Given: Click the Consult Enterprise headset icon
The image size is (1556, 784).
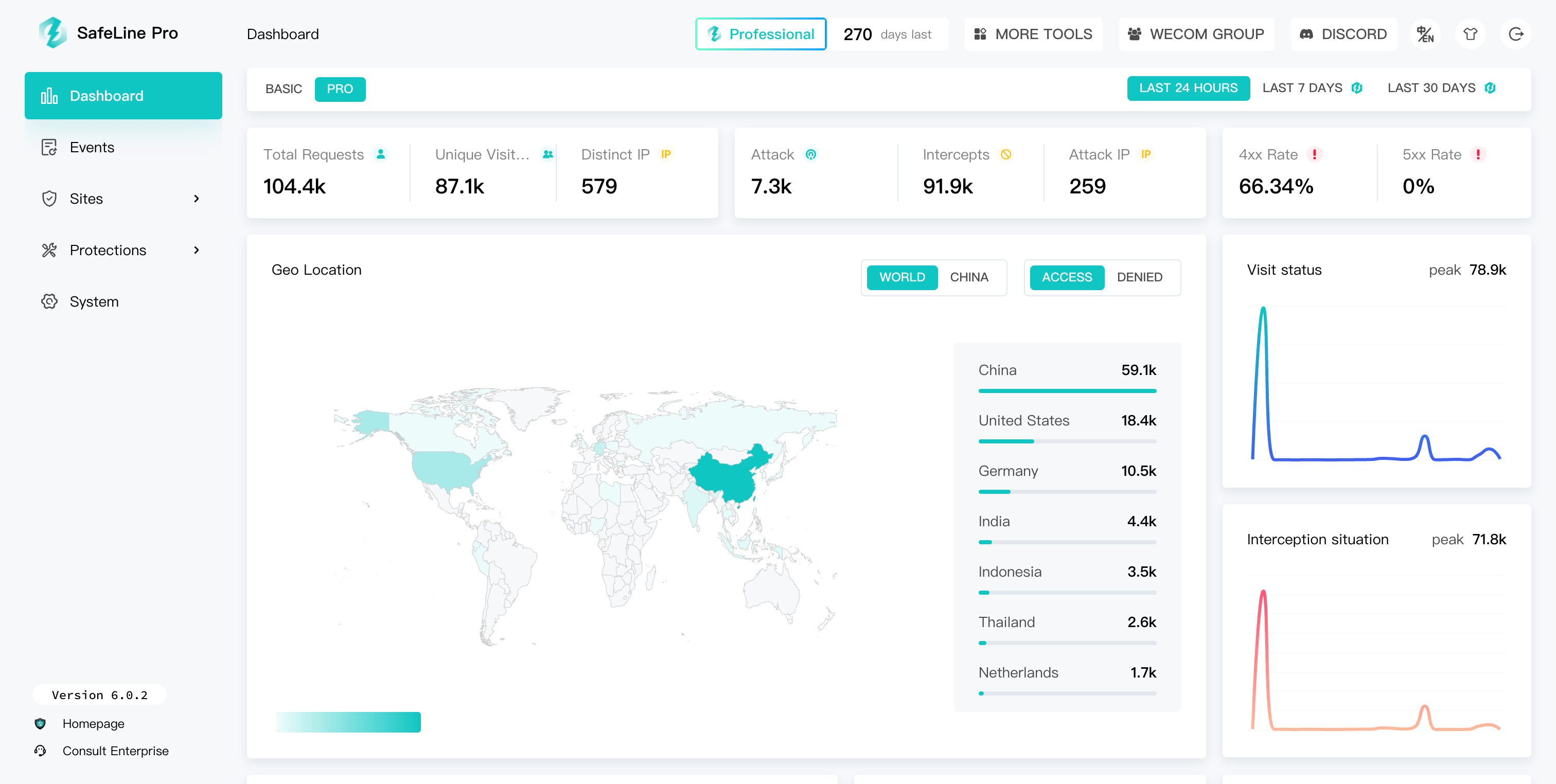Looking at the screenshot, I should 41,751.
